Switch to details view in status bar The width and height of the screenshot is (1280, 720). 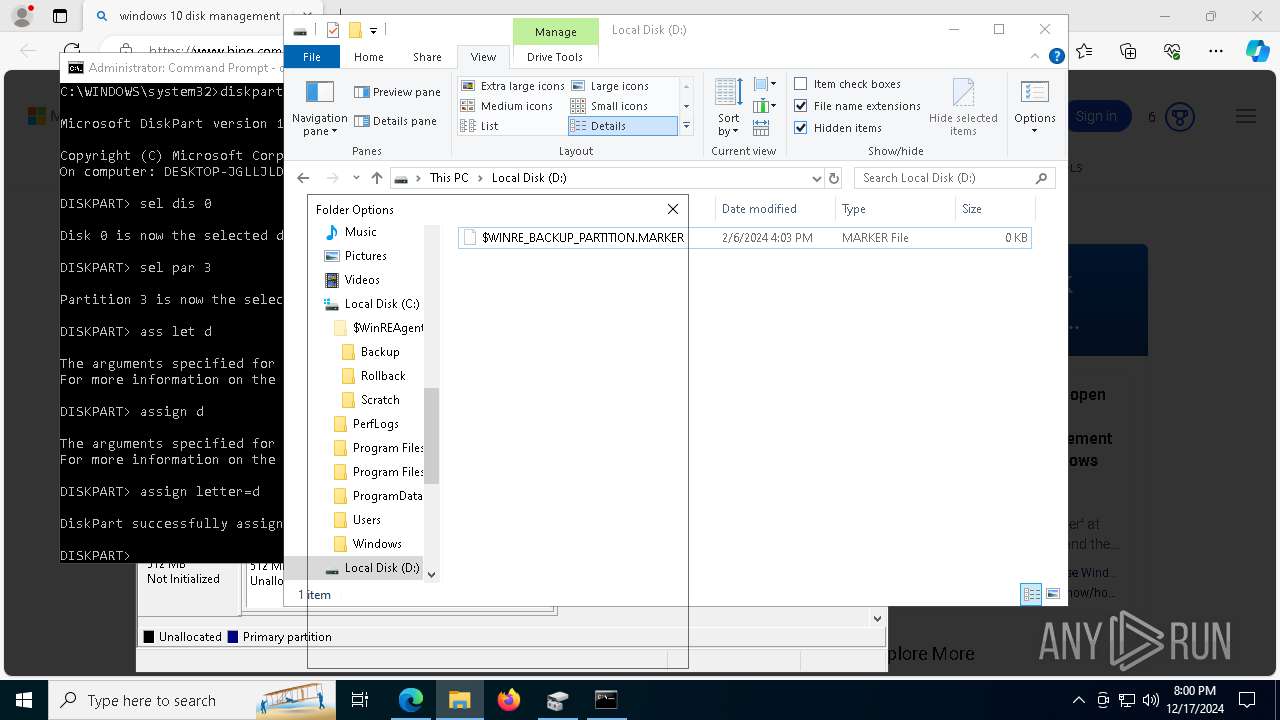1031,594
